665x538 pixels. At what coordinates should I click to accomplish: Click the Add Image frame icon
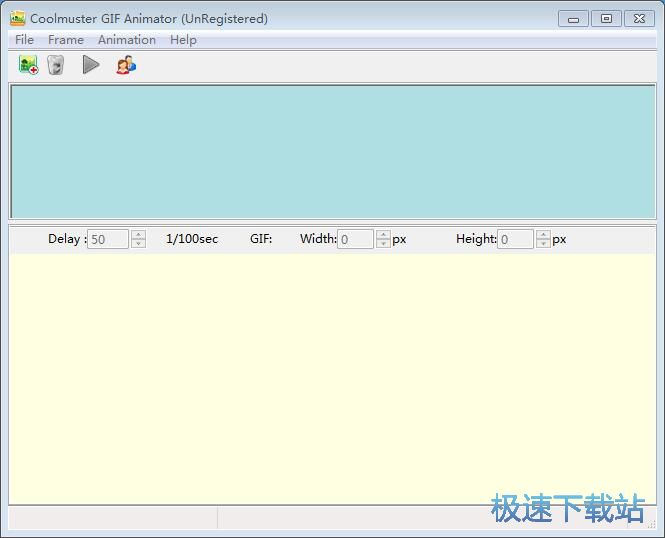pos(28,65)
